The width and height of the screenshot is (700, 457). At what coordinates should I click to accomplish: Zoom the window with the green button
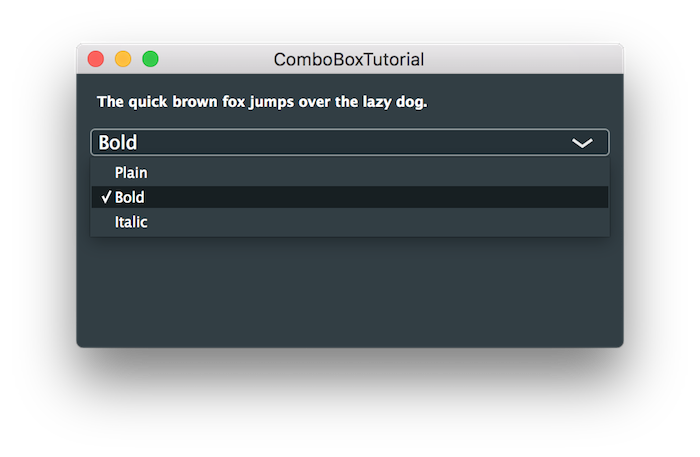coord(150,59)
